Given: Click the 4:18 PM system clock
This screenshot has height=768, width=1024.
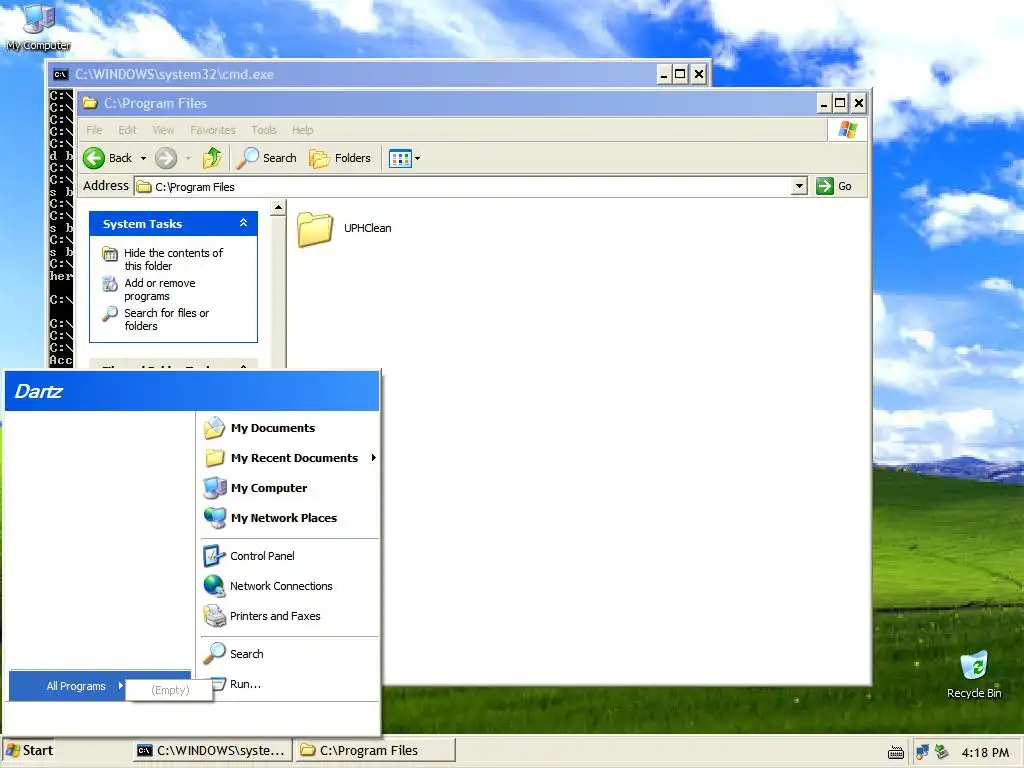Looking at the screenshot, I should pos(985,753).
